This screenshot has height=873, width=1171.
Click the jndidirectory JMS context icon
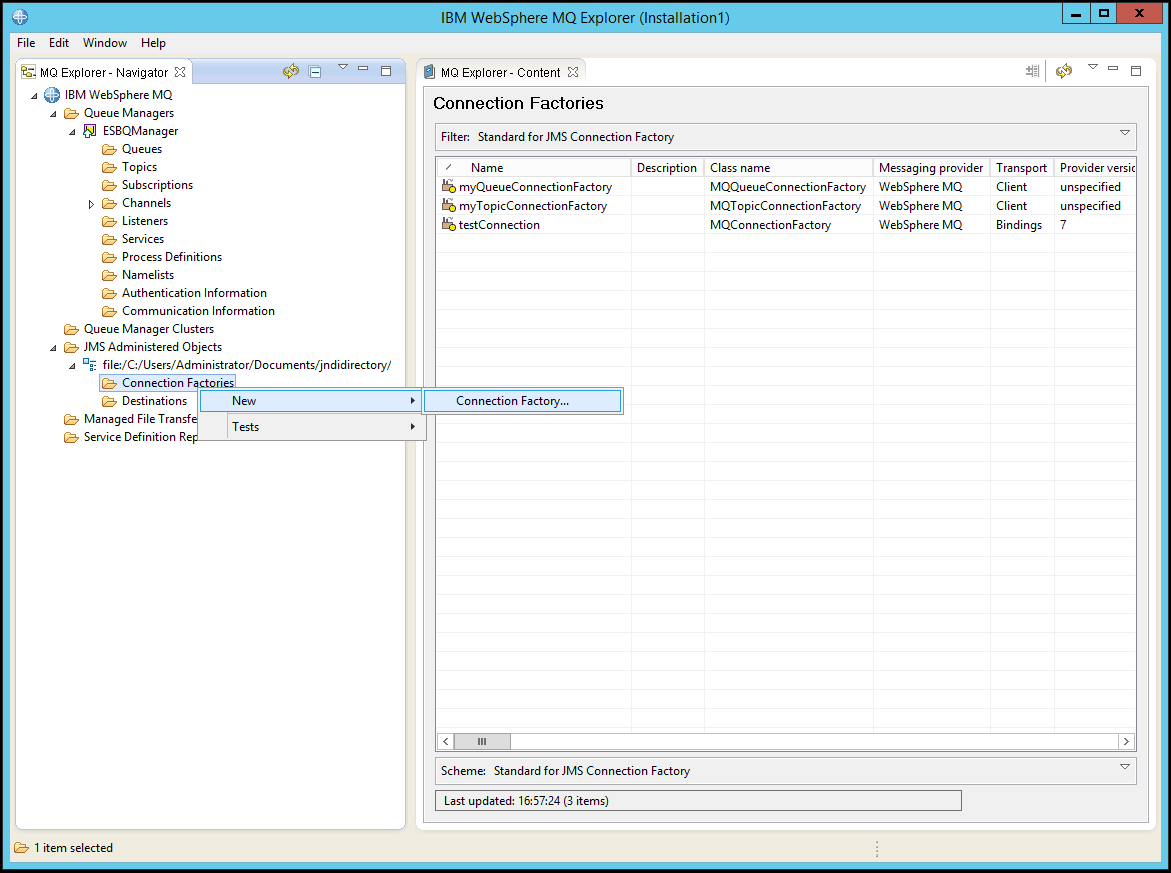(89, 364)
